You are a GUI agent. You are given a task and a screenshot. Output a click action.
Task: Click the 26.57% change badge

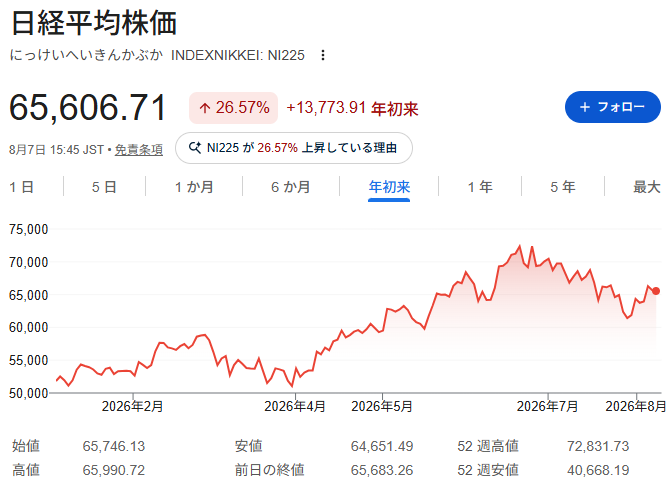[234, 108]
